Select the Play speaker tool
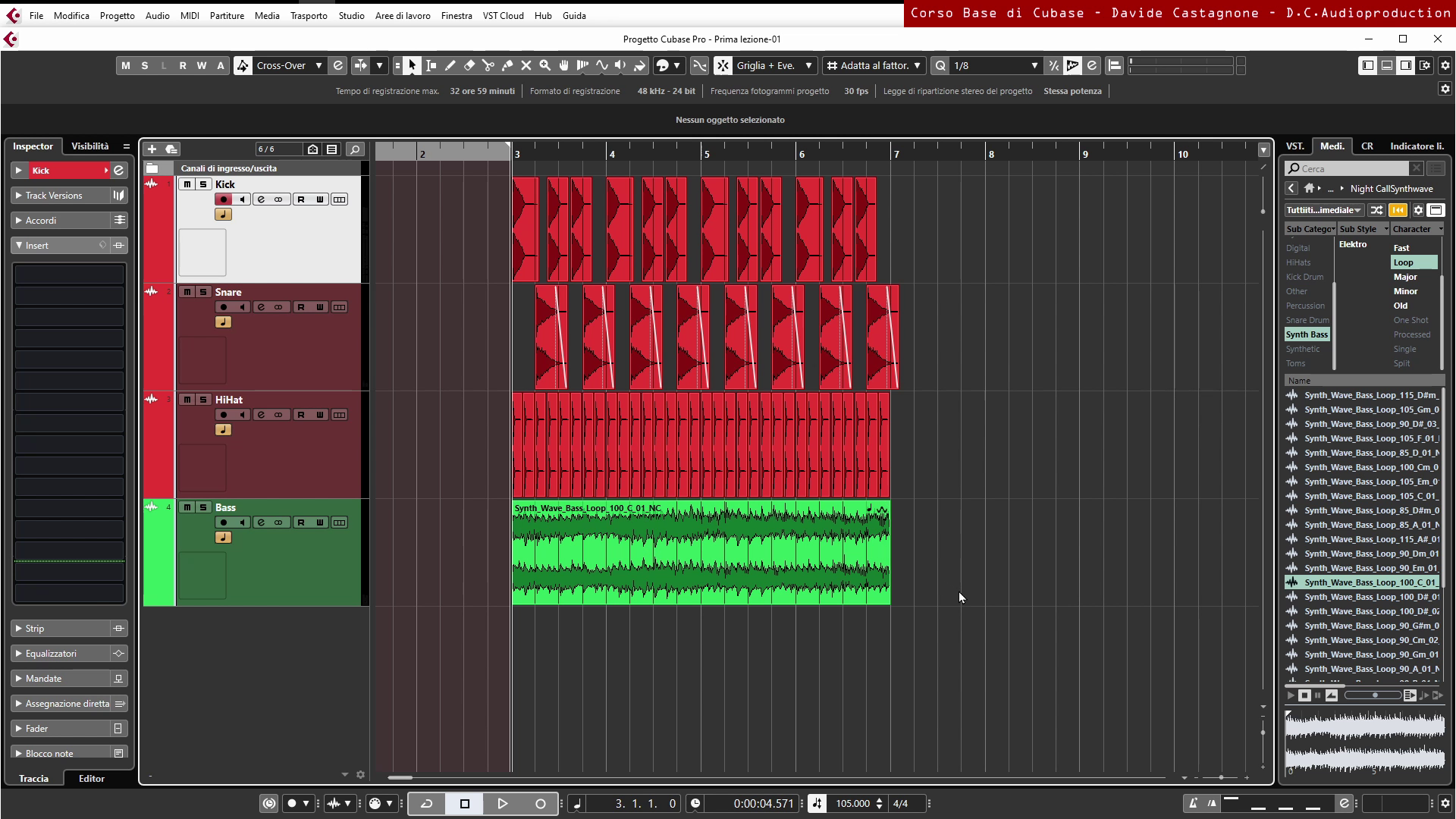Image resolution: width=1456 pixels, height=819 pixels. (621, 66)
